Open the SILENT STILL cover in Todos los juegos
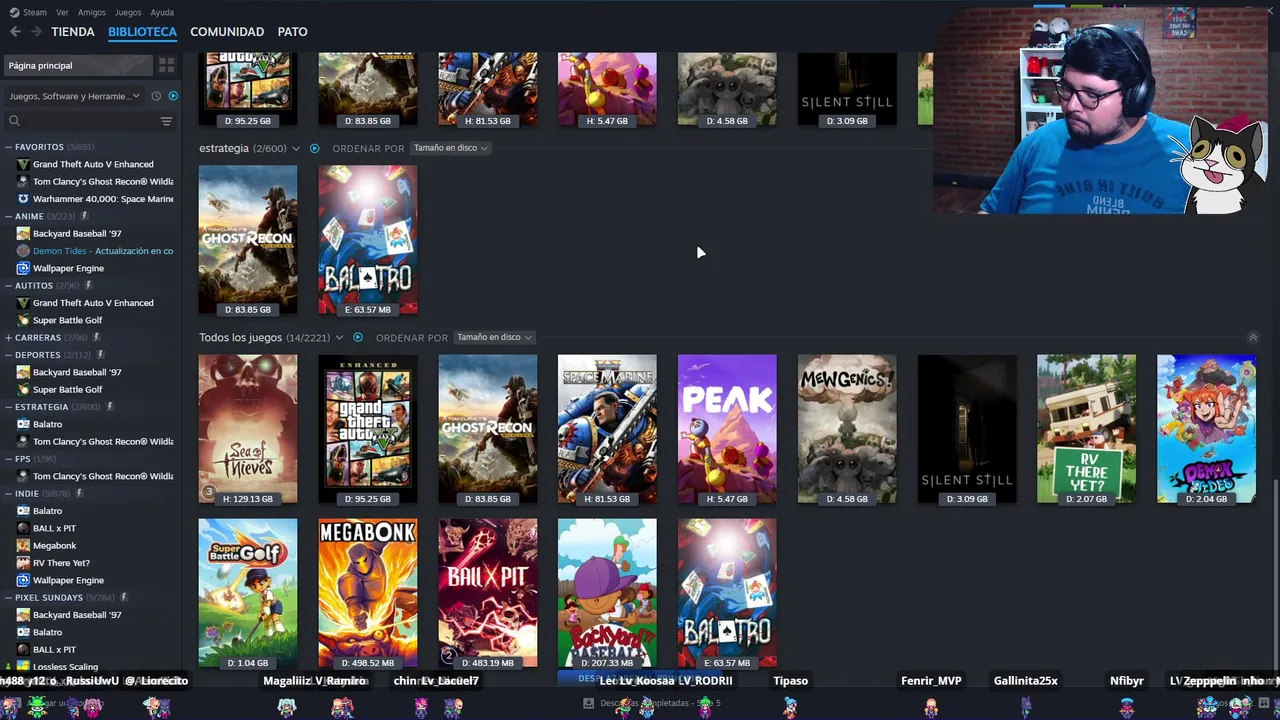 967,429
